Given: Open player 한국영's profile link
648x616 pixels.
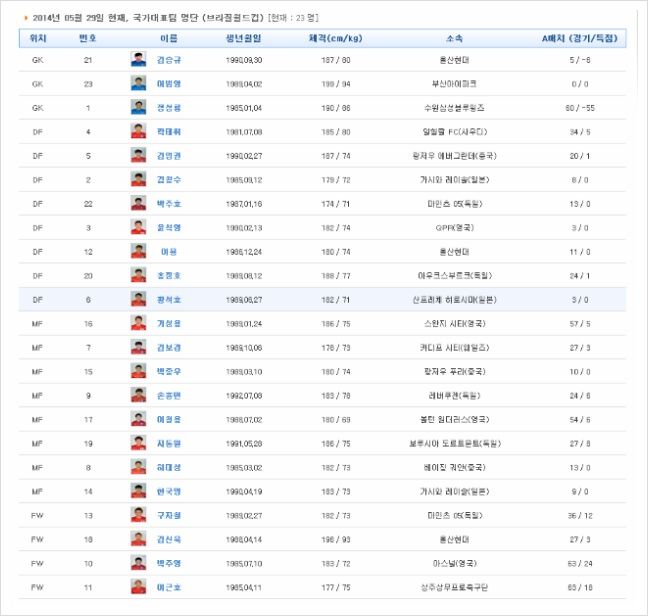Looking at the screenshot, I should (169, 491).
